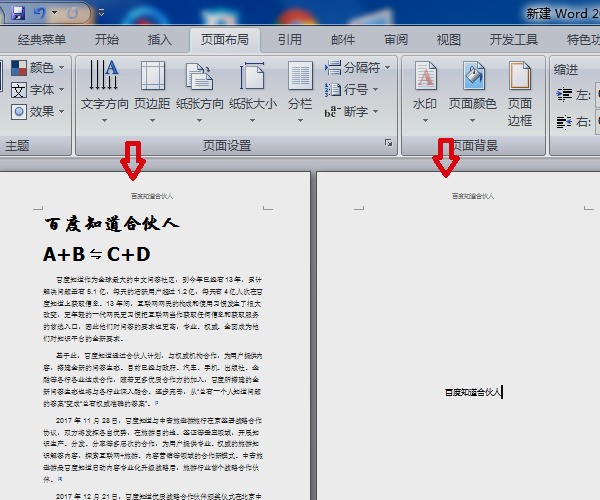Open the 经典菜单 tab
This screenshot has width=600, height=500.
point(42,39)
